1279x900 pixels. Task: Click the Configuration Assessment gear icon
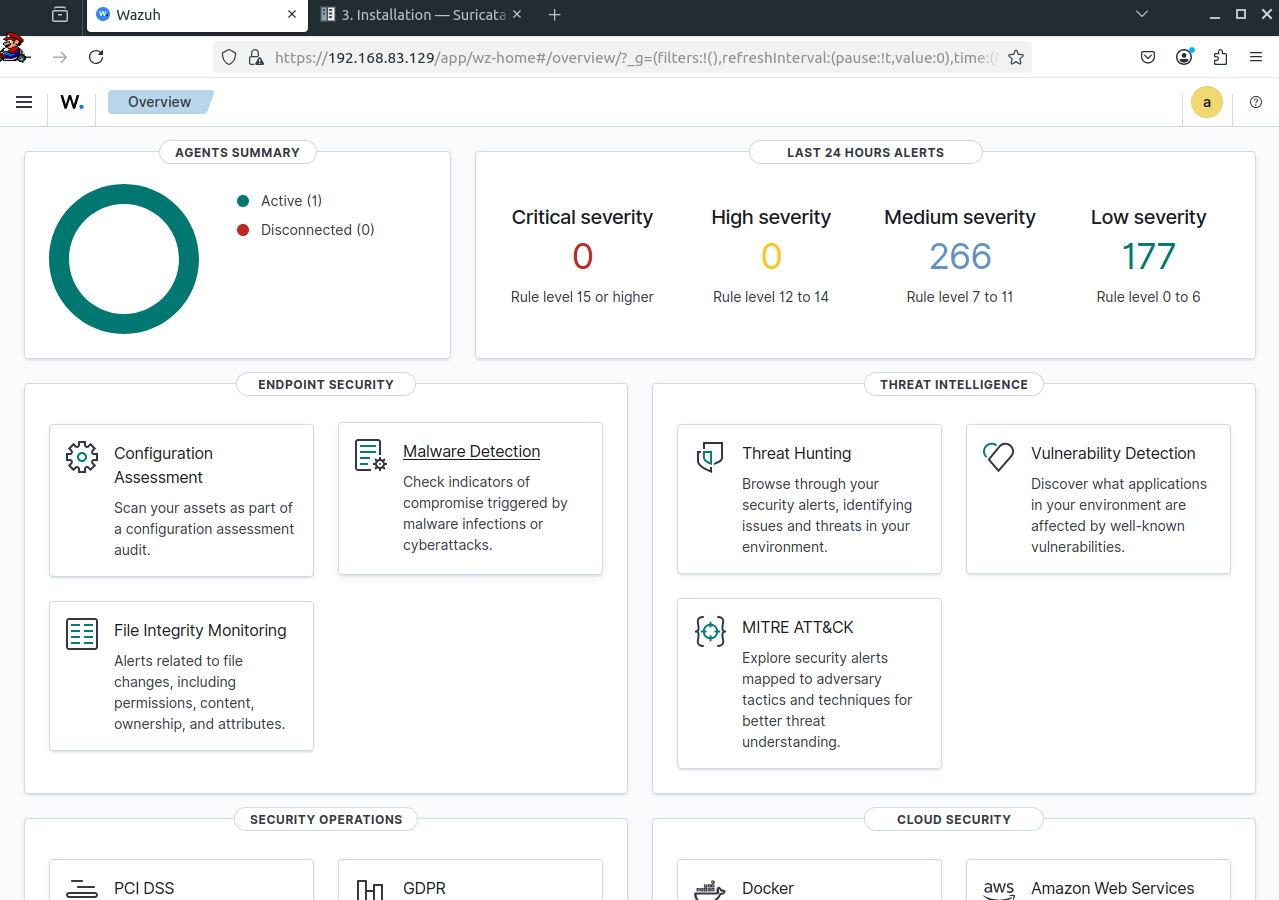point(82,457)
